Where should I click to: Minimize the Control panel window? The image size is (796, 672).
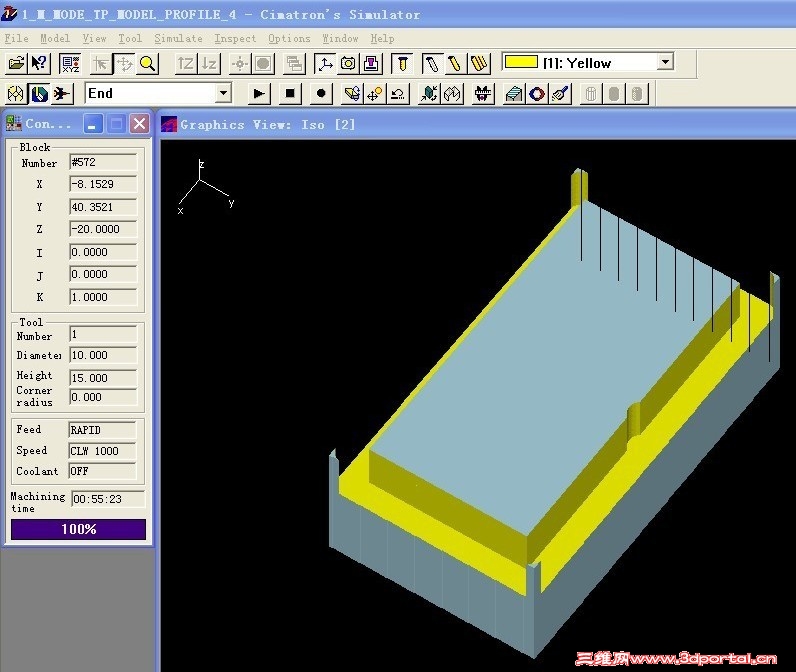click(x=92, y=124)
